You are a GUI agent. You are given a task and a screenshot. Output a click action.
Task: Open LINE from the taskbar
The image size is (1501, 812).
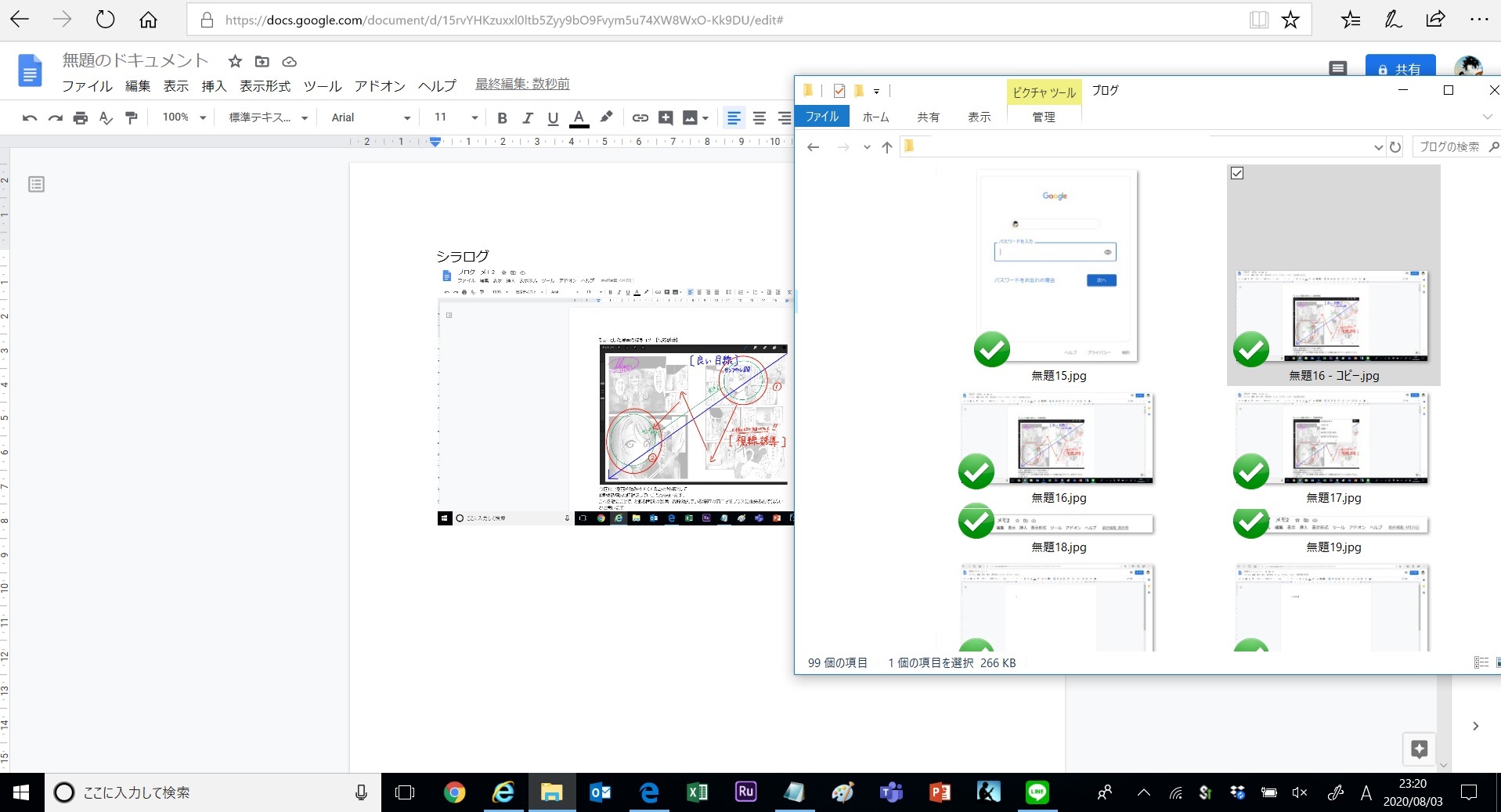click(1037, 792)
